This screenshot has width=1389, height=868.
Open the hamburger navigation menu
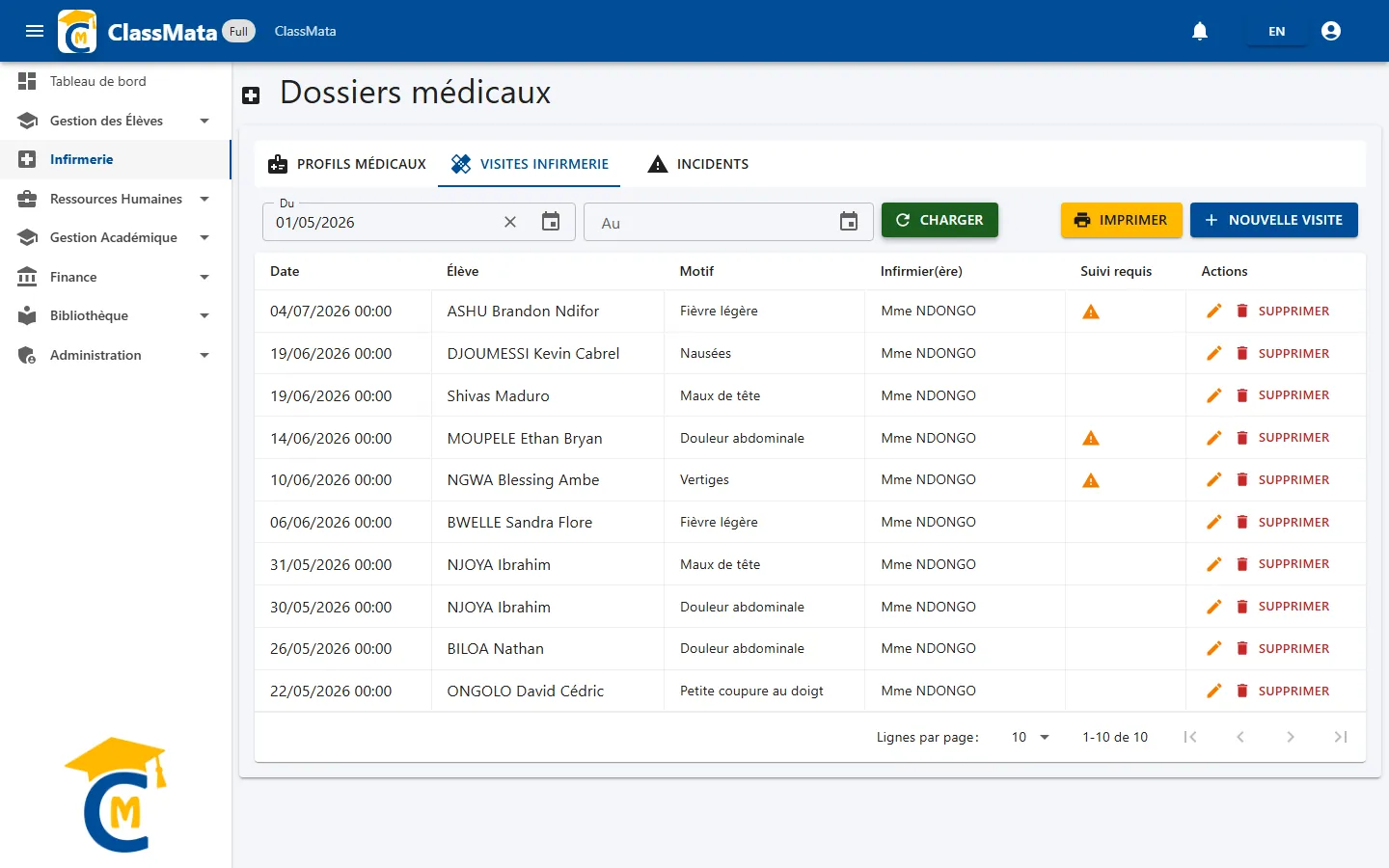point(35,31)
